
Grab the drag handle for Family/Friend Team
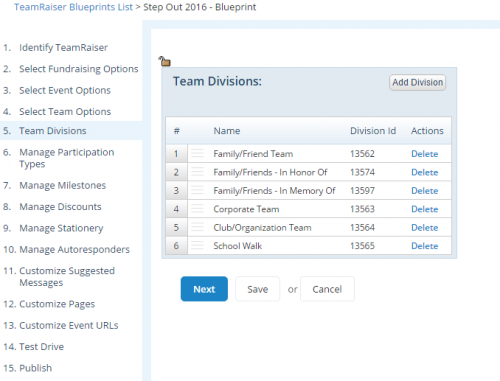pos(197,153)
